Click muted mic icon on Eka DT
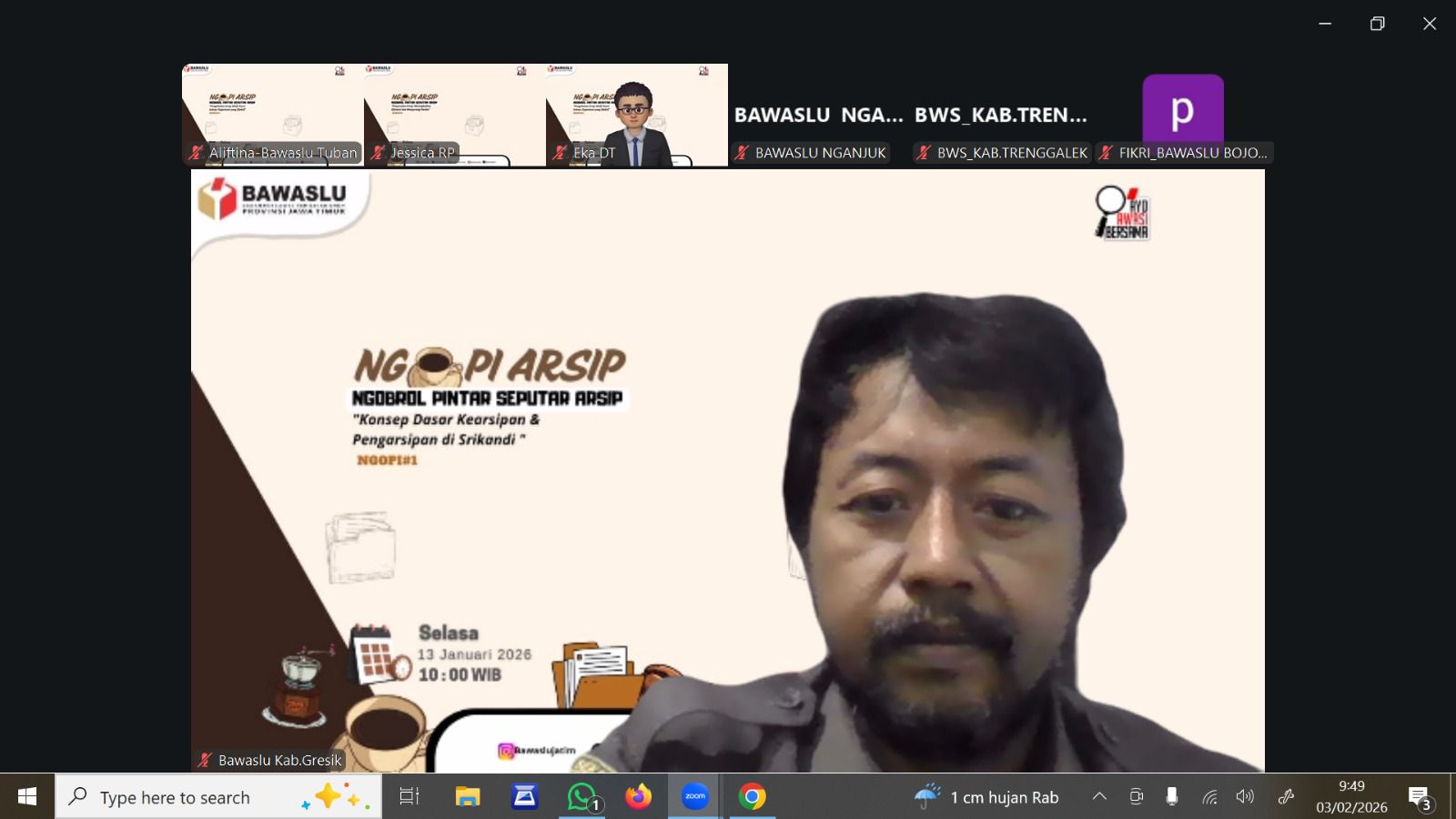This screenshot has height=819, width=1456. [x=560, y=153]
